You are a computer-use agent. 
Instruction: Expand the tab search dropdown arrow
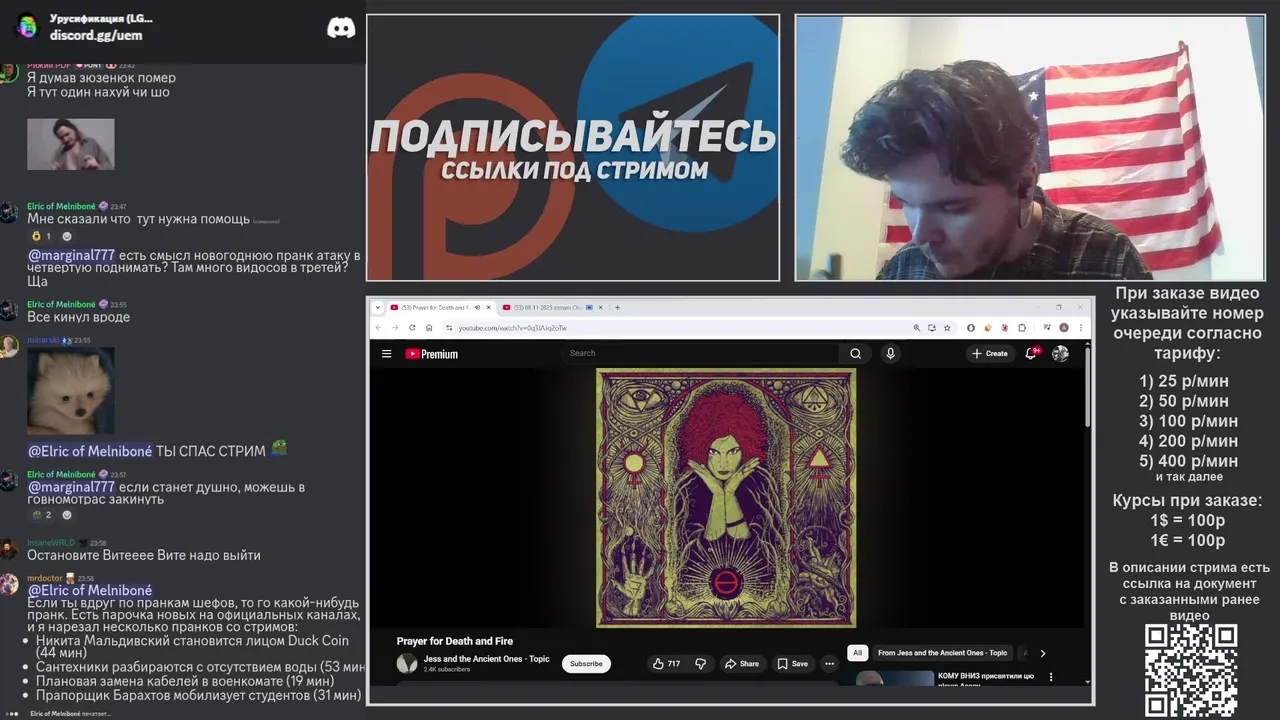point(378,307)
